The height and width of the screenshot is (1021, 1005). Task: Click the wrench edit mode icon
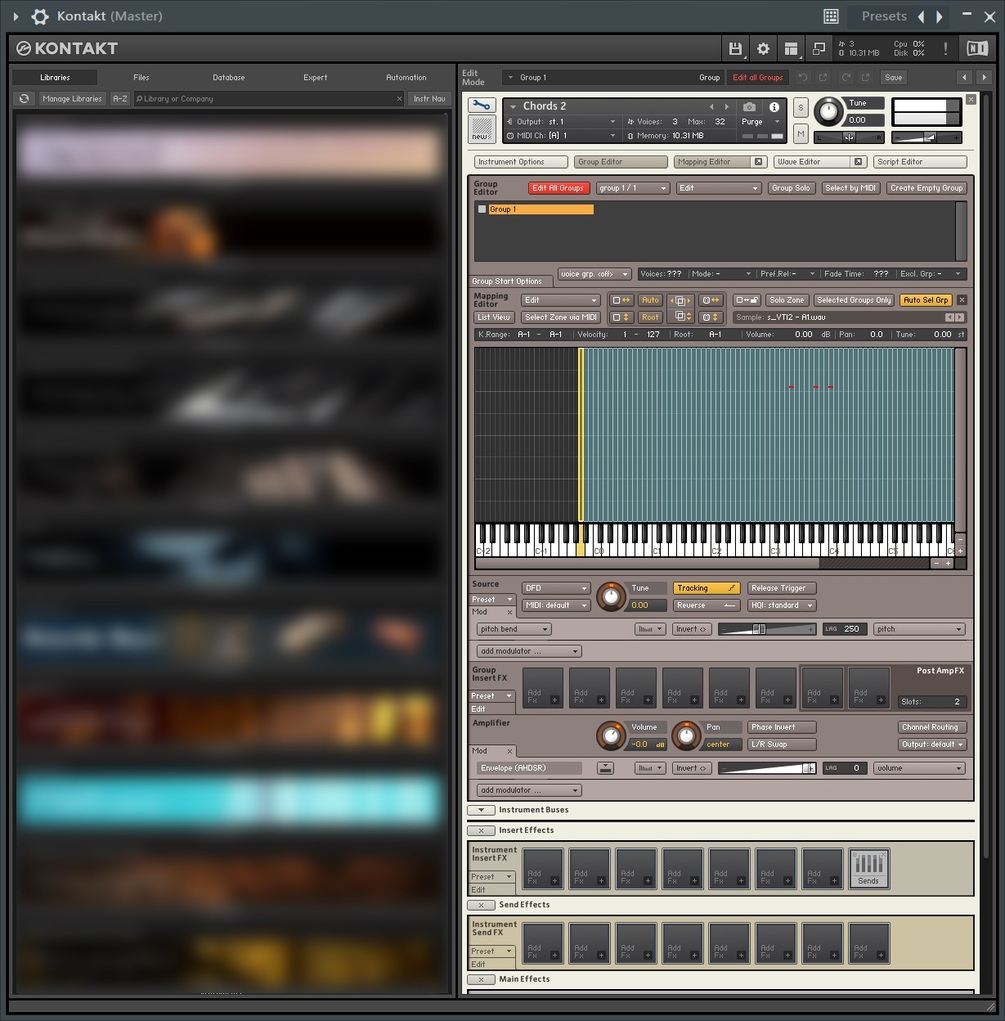(x=482, y=105)
